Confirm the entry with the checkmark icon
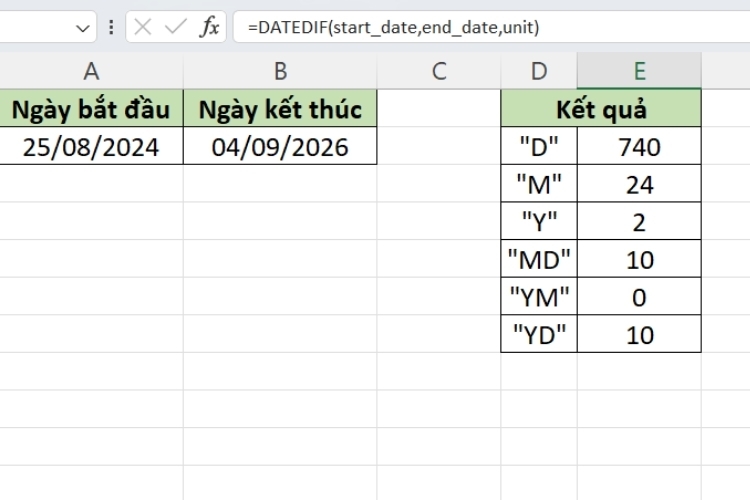Viewport: 750px width, 500px height. [x=176, y=27]
